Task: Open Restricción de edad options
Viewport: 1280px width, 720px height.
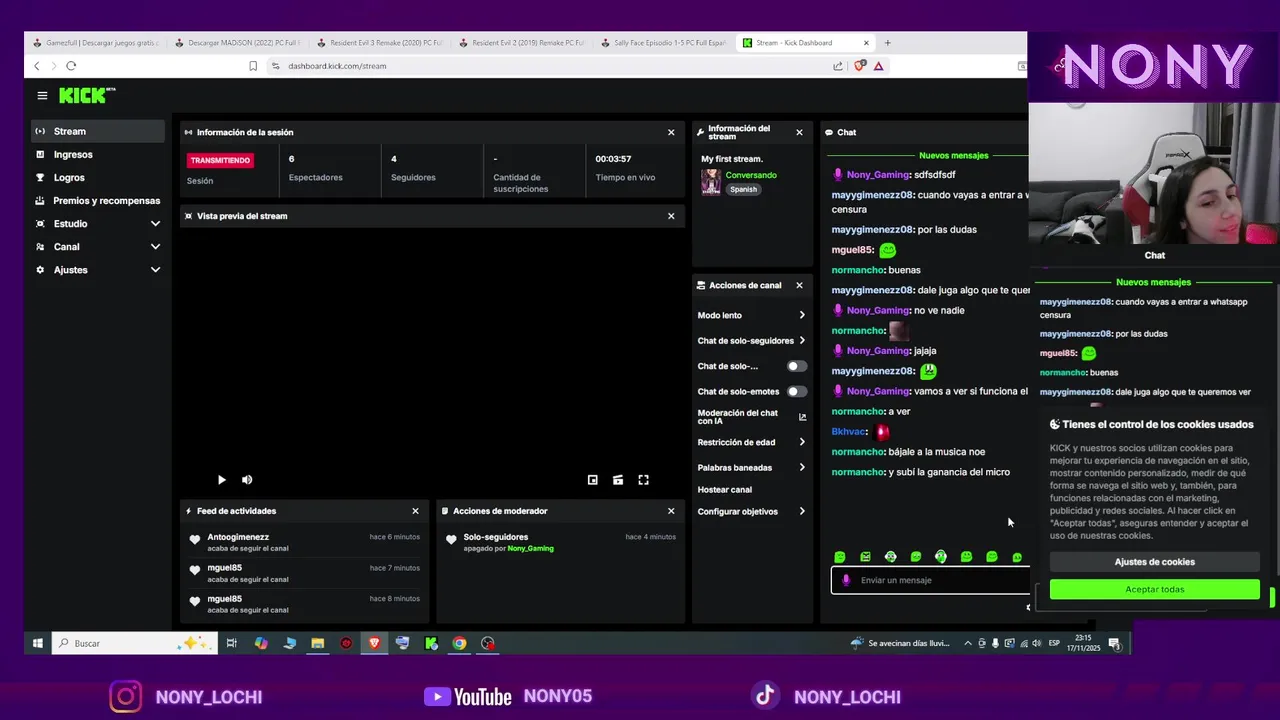Action: tap(751, 442)
